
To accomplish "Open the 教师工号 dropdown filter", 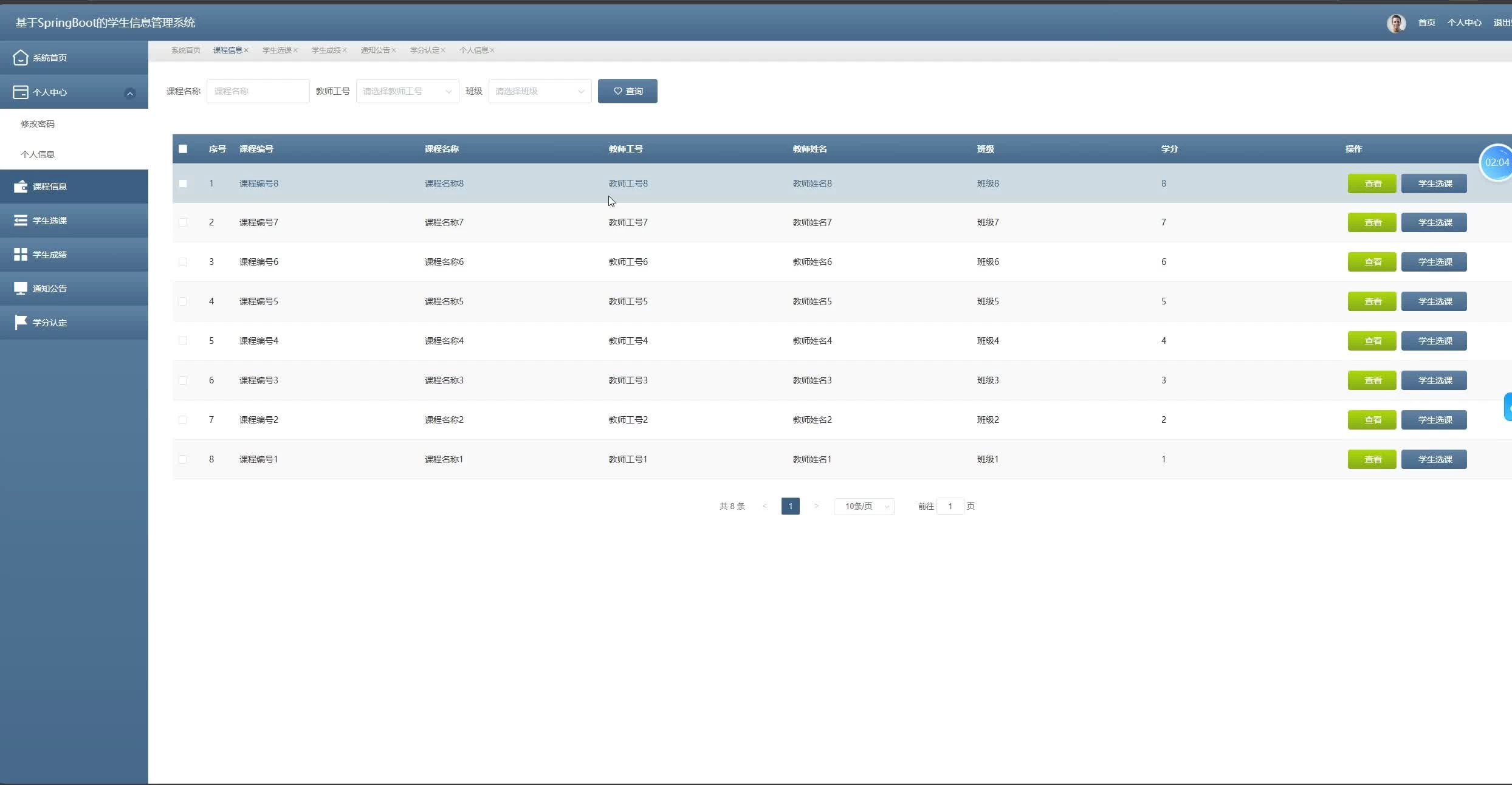I will 407,91.
